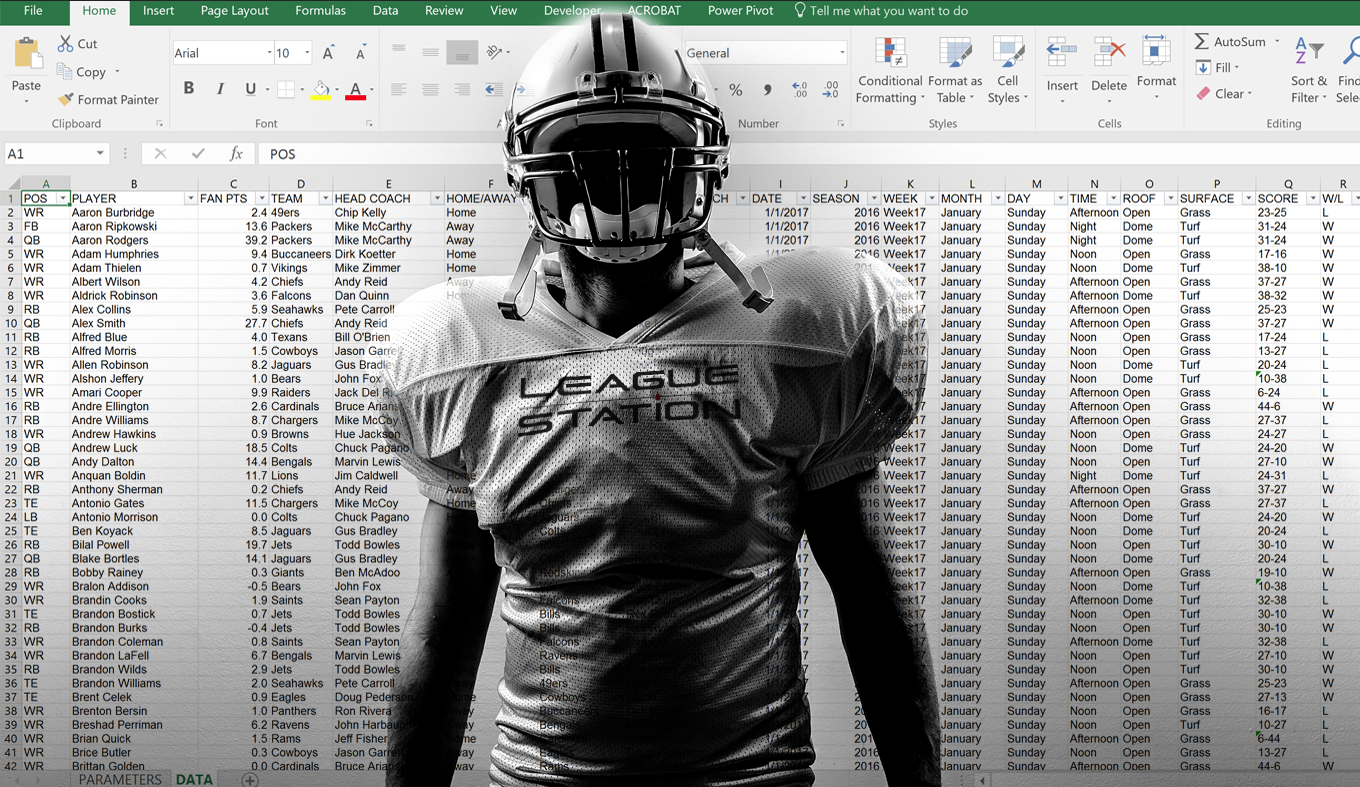Click the Align Left icon
This screenshot has width=1360, height=787.
point(398,89)
